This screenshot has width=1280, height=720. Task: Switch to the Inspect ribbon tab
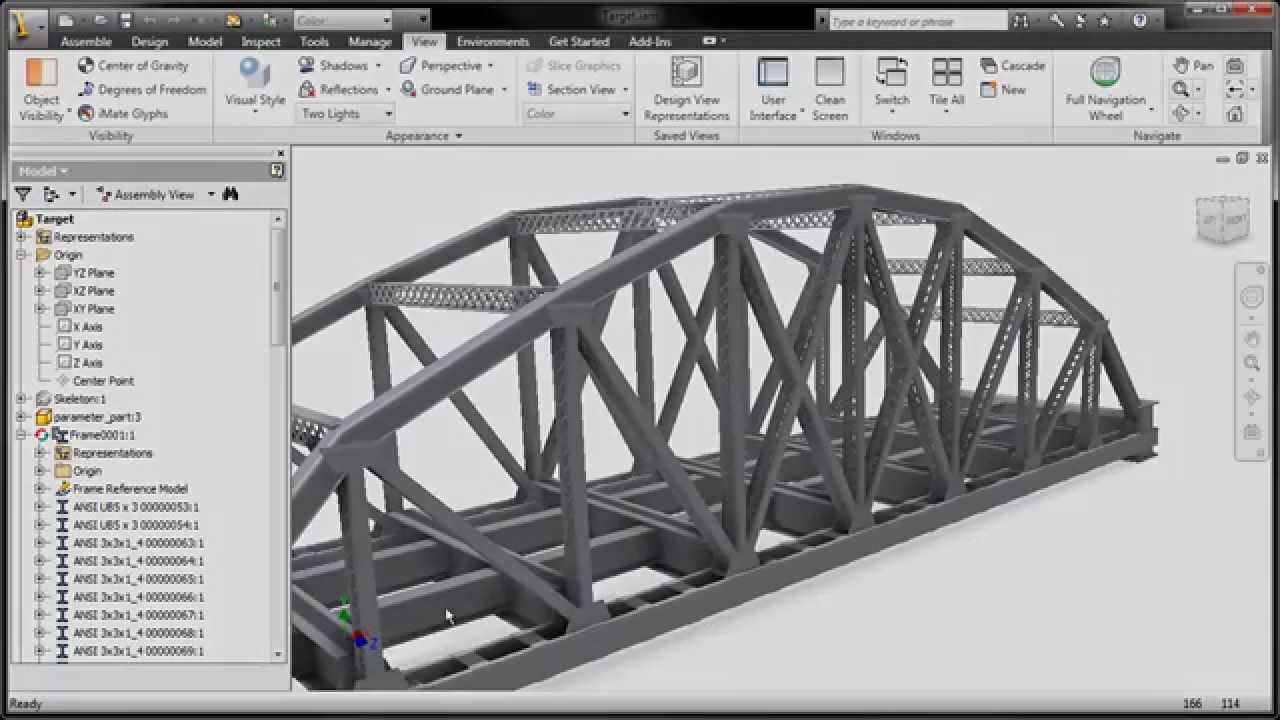point(261,42)
